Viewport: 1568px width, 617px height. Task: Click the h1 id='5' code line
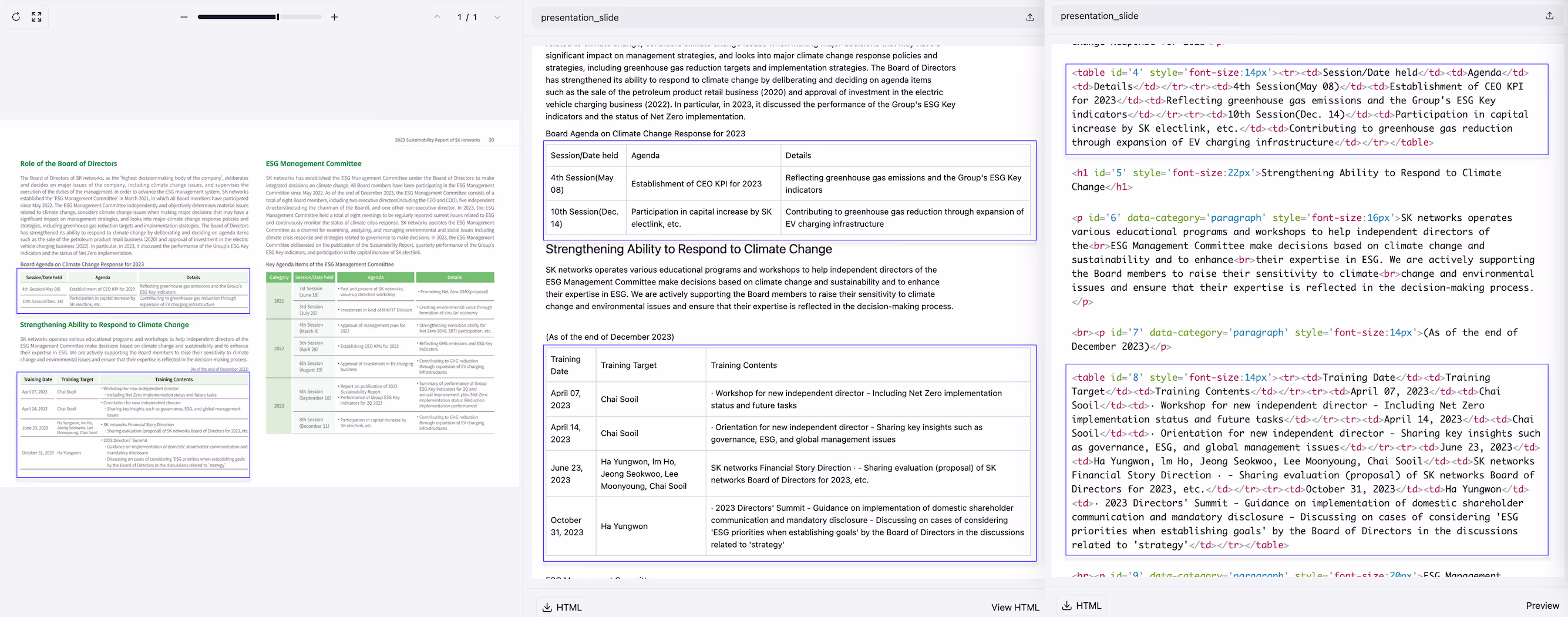tap(1286, 180)
